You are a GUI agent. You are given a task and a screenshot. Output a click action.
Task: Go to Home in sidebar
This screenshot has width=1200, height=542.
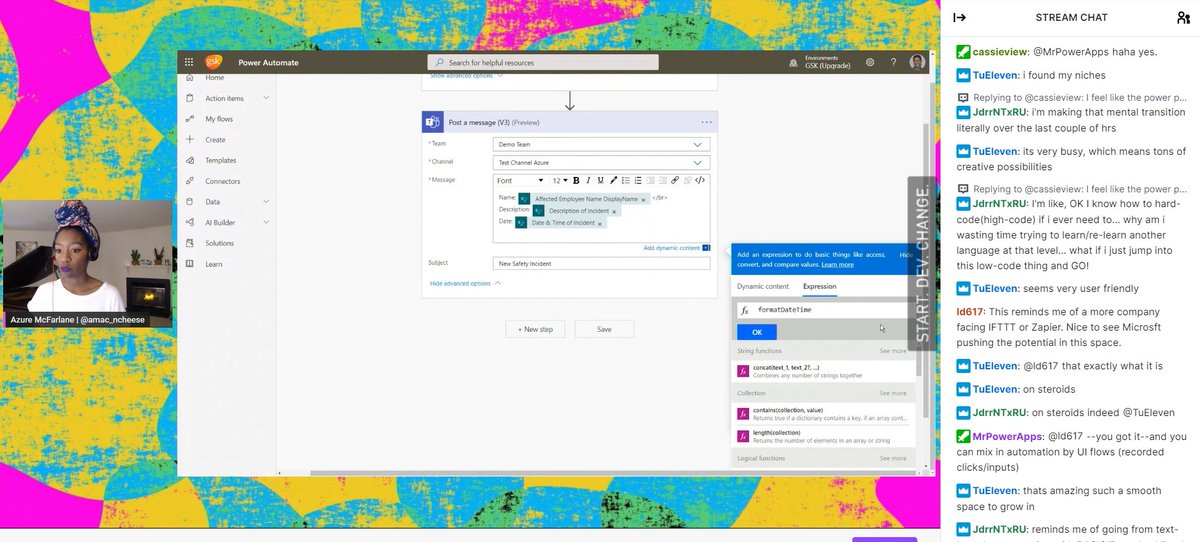[214, 77]
